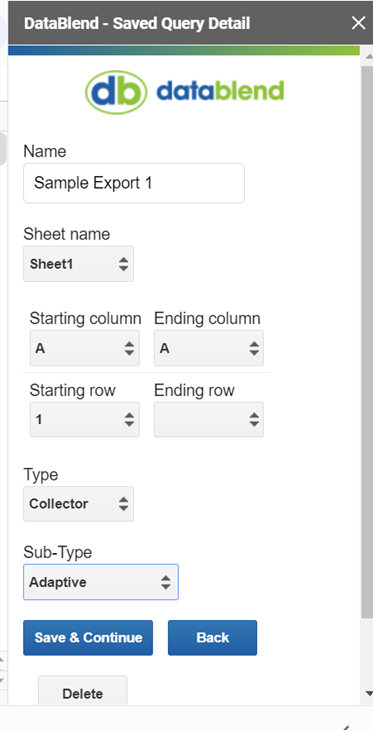Focus the Name field with Sample Export 1

(x=134, y=183)
